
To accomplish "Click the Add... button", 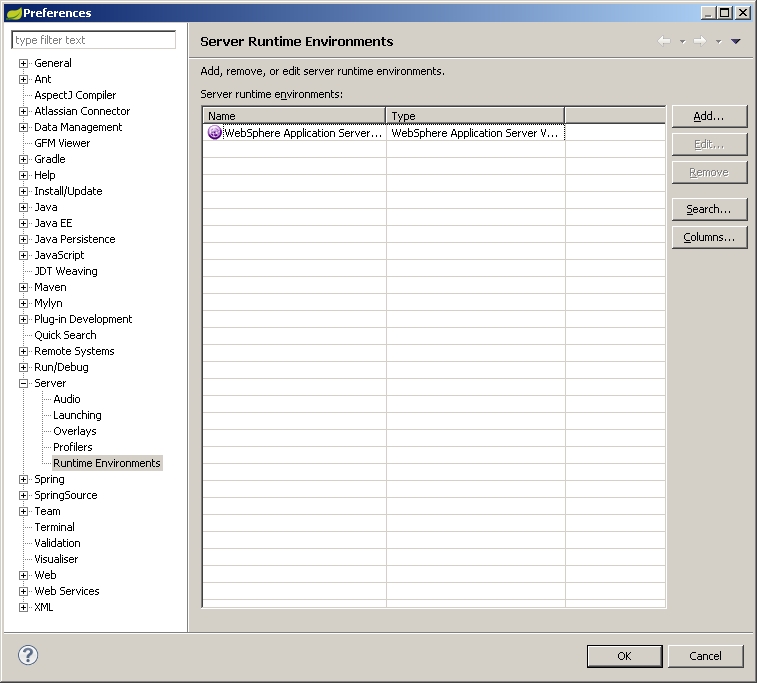I will (709, 116).
